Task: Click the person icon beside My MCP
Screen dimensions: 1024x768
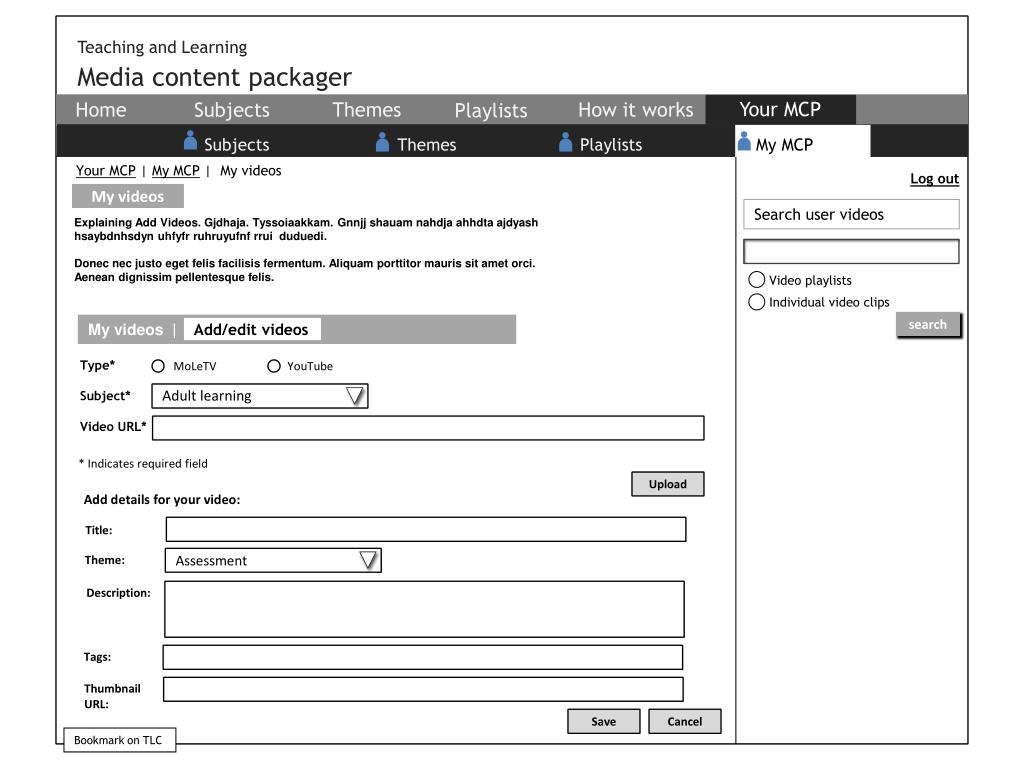Action: click(744, 141)
